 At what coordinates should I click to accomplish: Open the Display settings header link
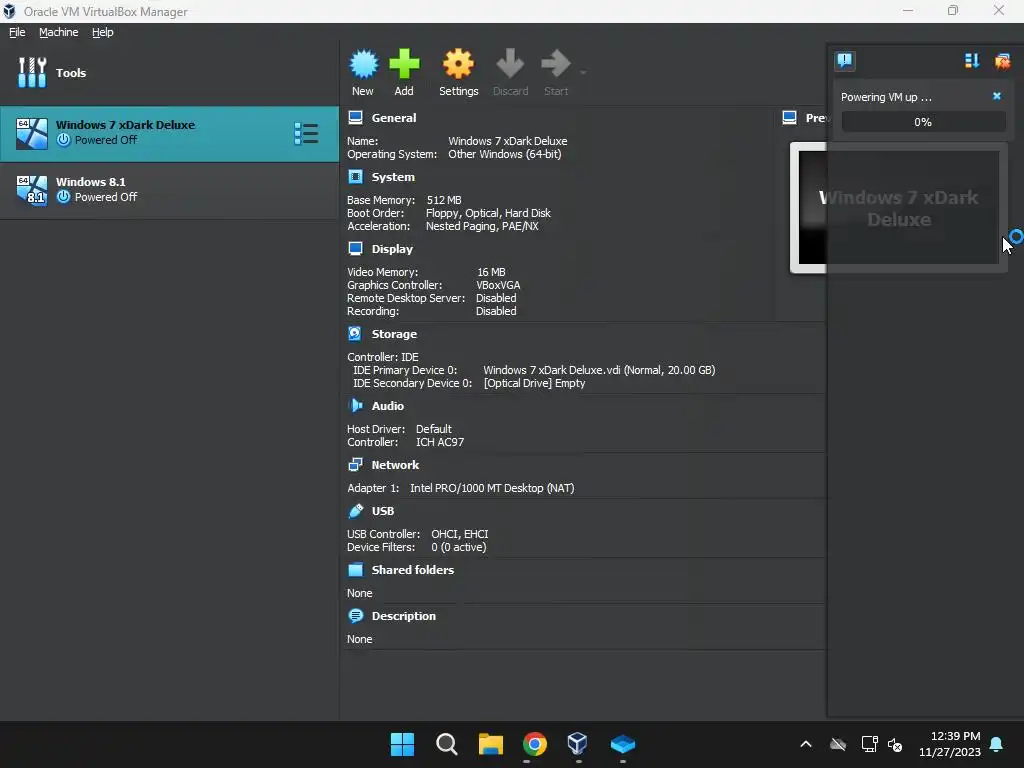392,249
